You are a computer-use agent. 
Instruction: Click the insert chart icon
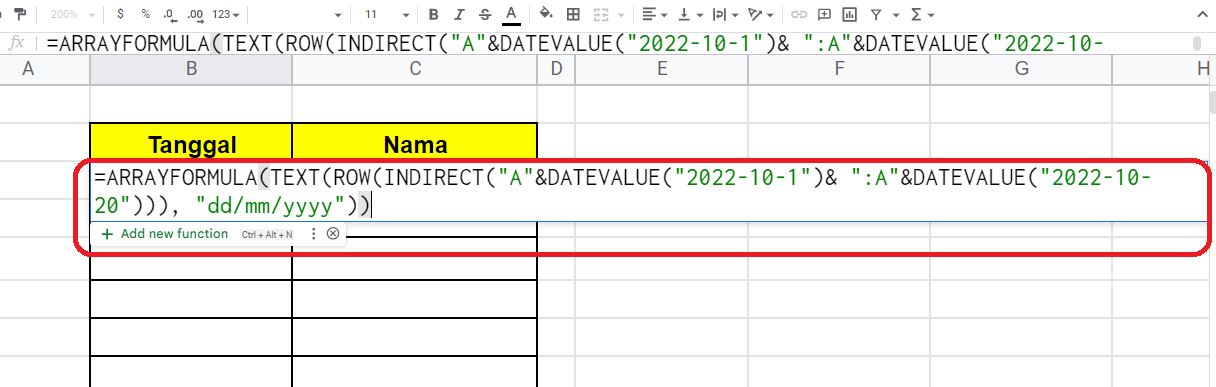coord(850,15)
